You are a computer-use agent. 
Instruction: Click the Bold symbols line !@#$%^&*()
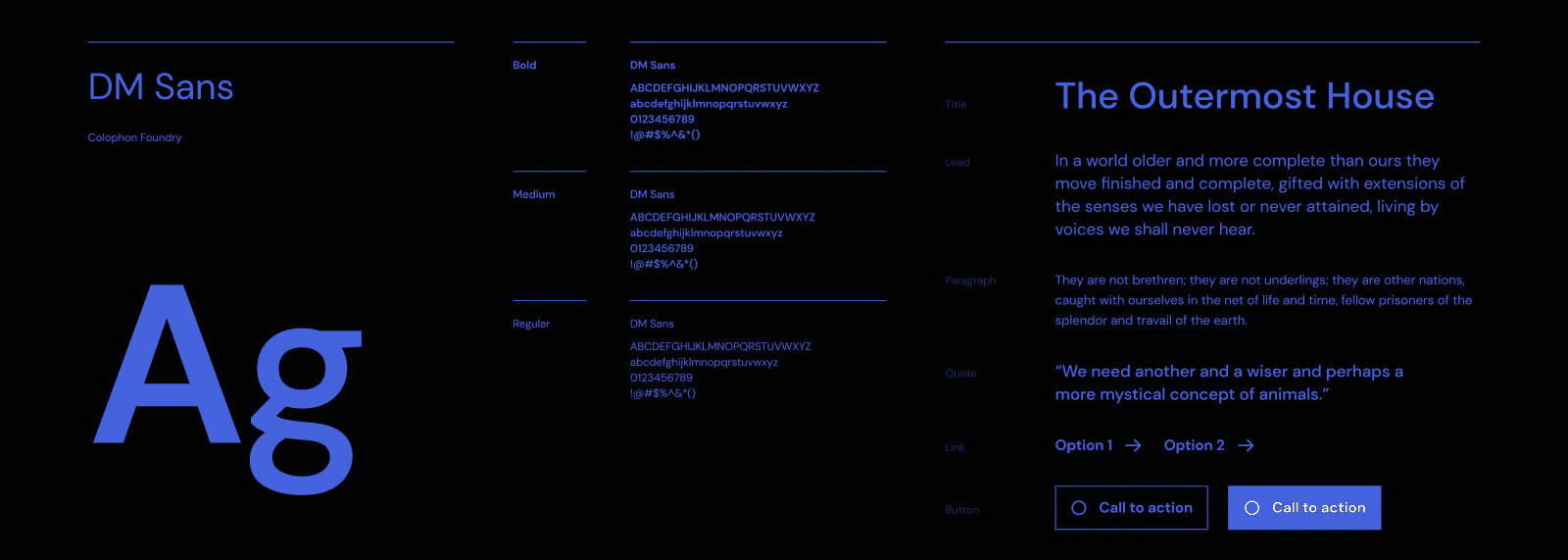tap(664, 135)
